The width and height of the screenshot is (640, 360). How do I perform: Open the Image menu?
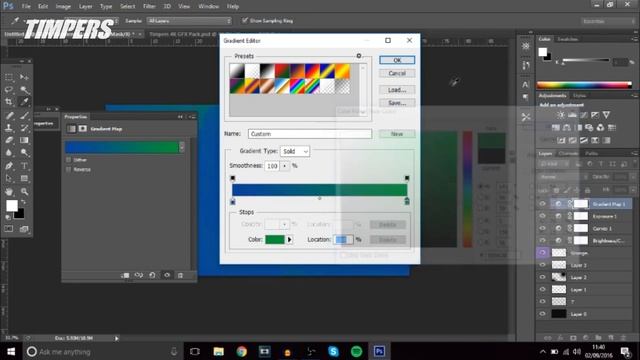tap(63, 6)
